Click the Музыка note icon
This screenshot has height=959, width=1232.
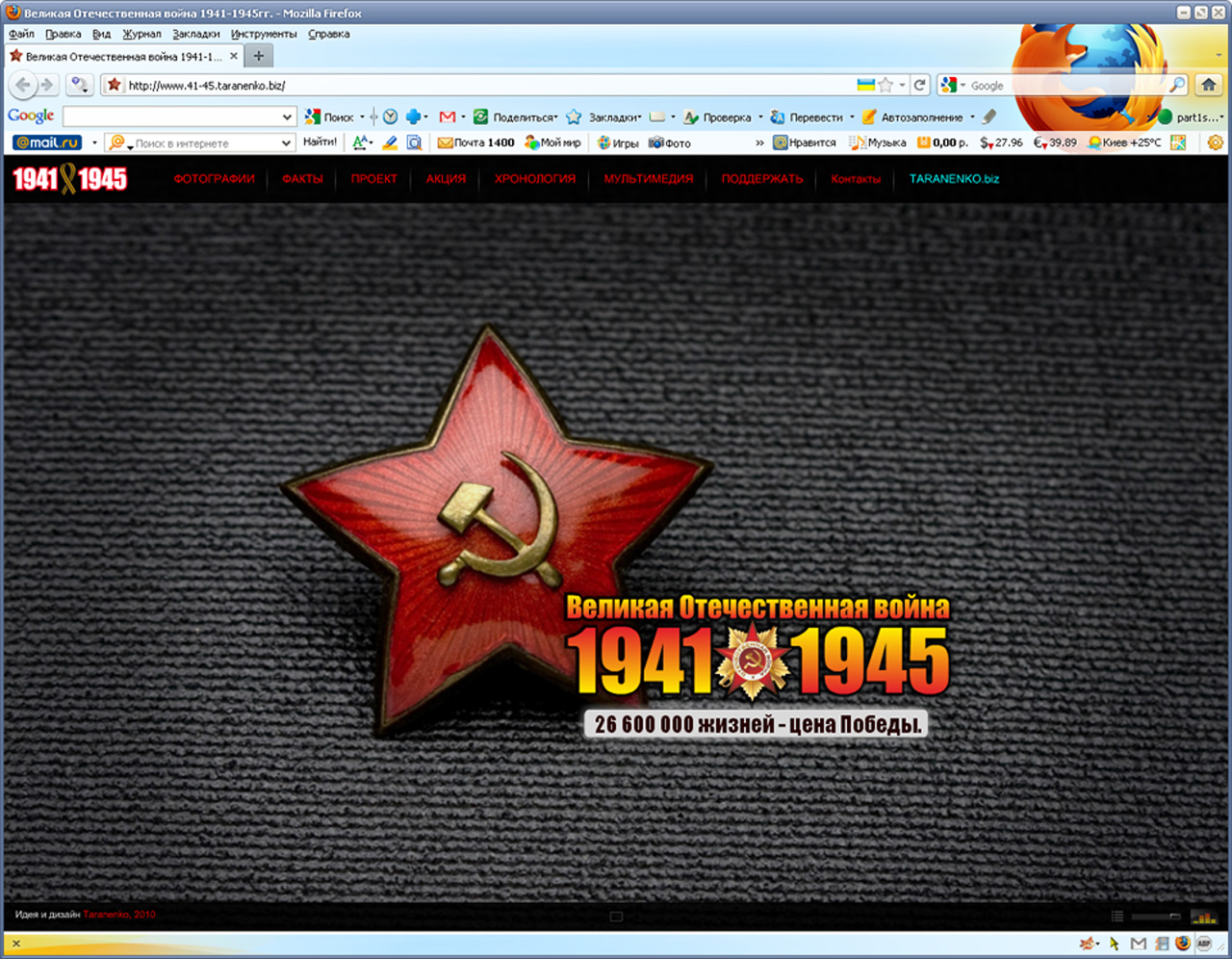(857, 142)
